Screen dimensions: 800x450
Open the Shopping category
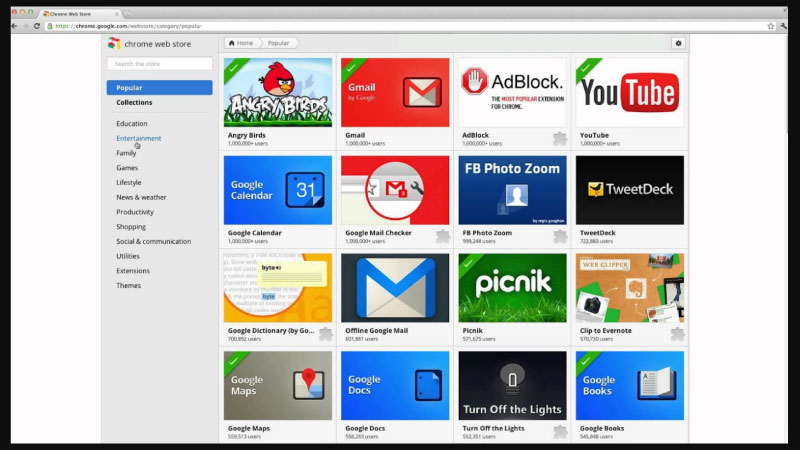click(x=131, y=227)
